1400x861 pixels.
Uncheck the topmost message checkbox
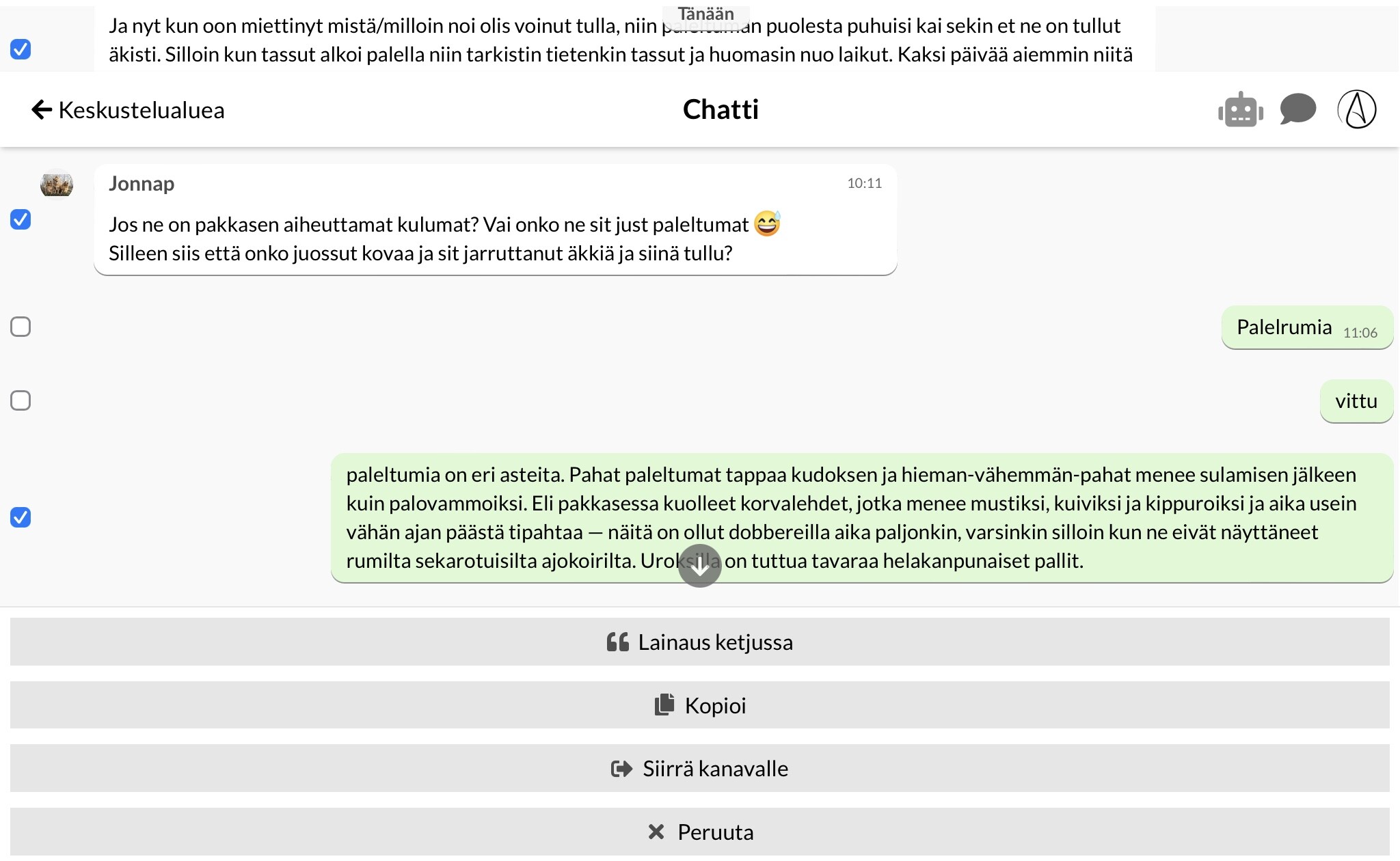[x=21, y=49]
